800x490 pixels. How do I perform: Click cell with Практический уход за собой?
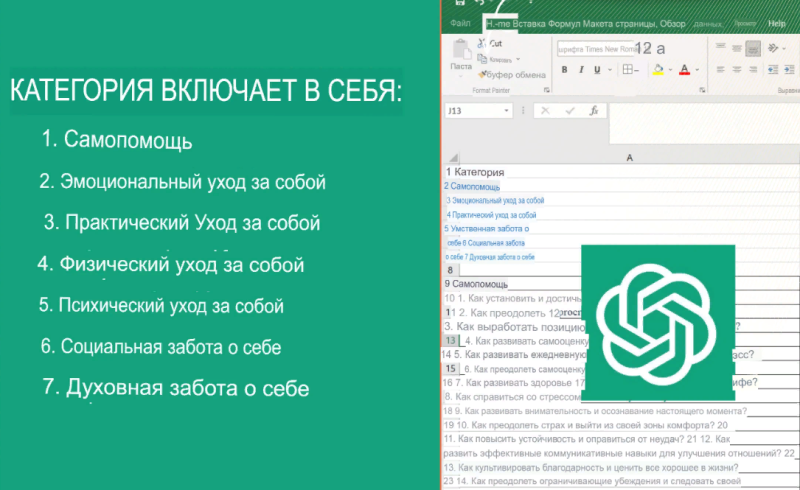pos(494,215)
